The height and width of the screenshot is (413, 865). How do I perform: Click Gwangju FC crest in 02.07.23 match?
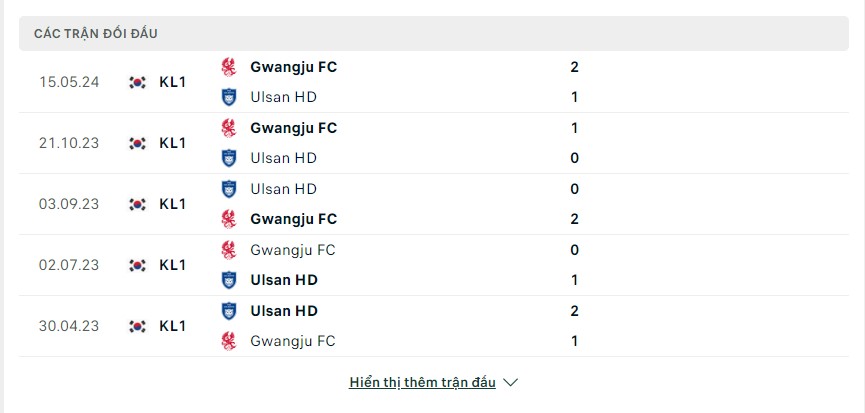pos(228,250)
